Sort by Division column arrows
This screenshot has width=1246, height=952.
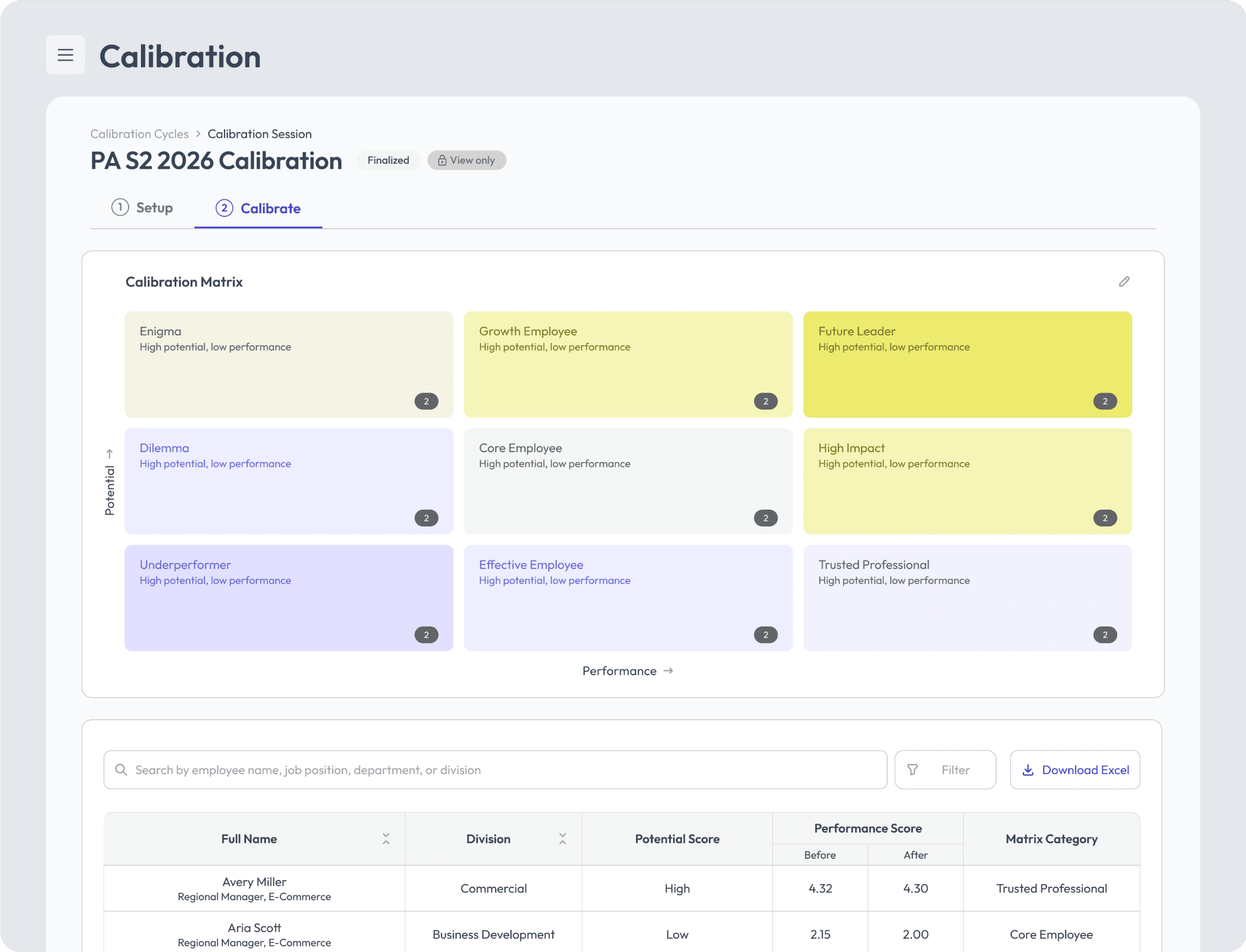point(563,839)
